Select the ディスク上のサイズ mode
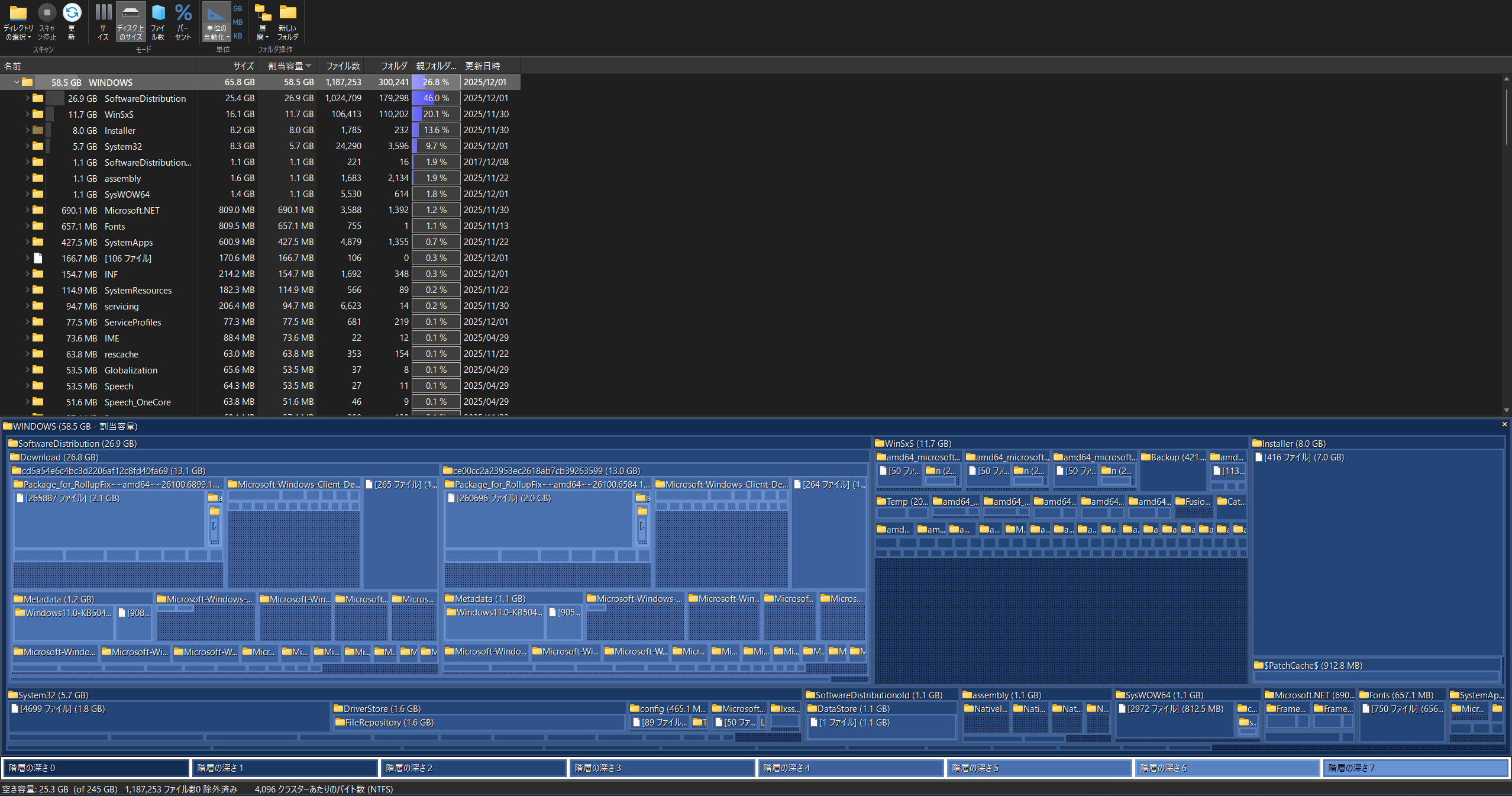The width and height of the screenshot is (1512, 796). click(x=130, y=22)
